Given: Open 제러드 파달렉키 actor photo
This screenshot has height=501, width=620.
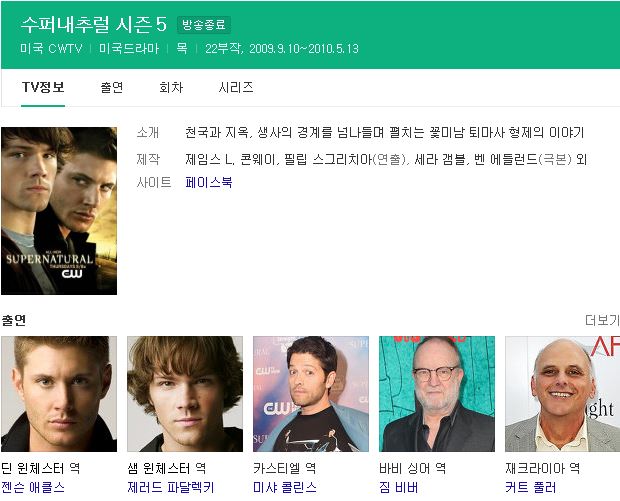Looking at the screenshot, I should [x=185, y=394].
